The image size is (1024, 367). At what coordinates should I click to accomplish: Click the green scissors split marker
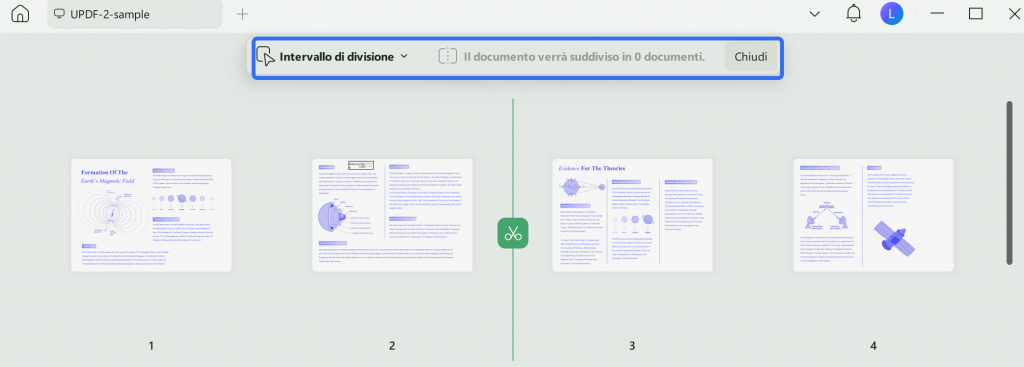[513, 233]
